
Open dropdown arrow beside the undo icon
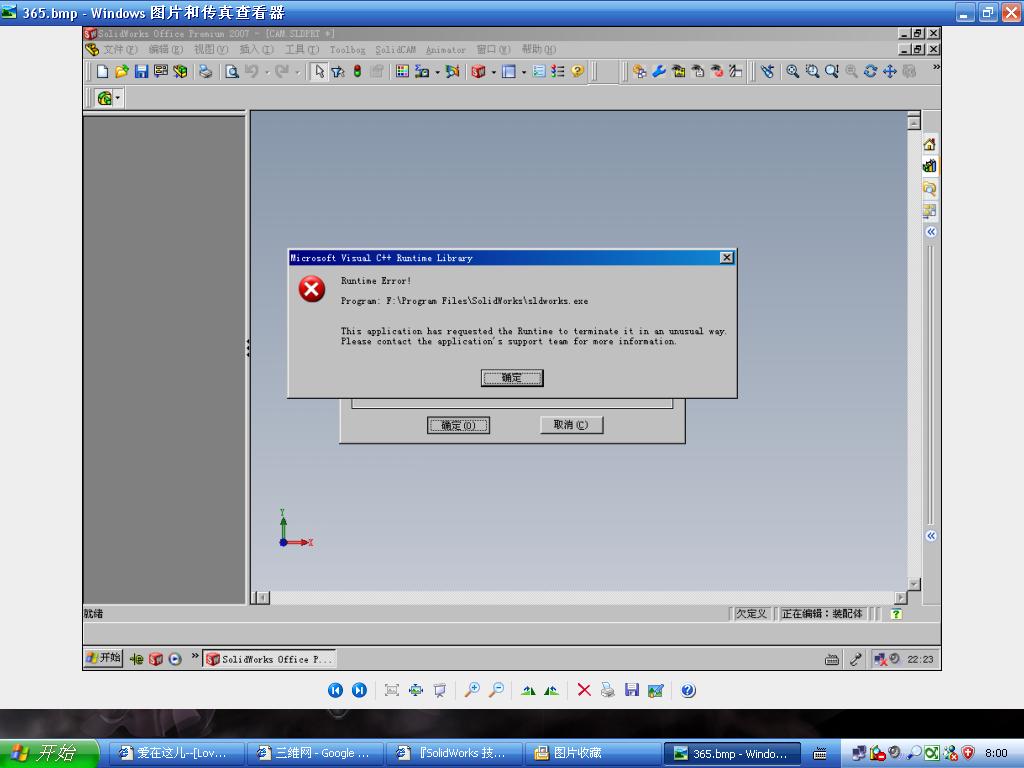[x=267, y=72]
